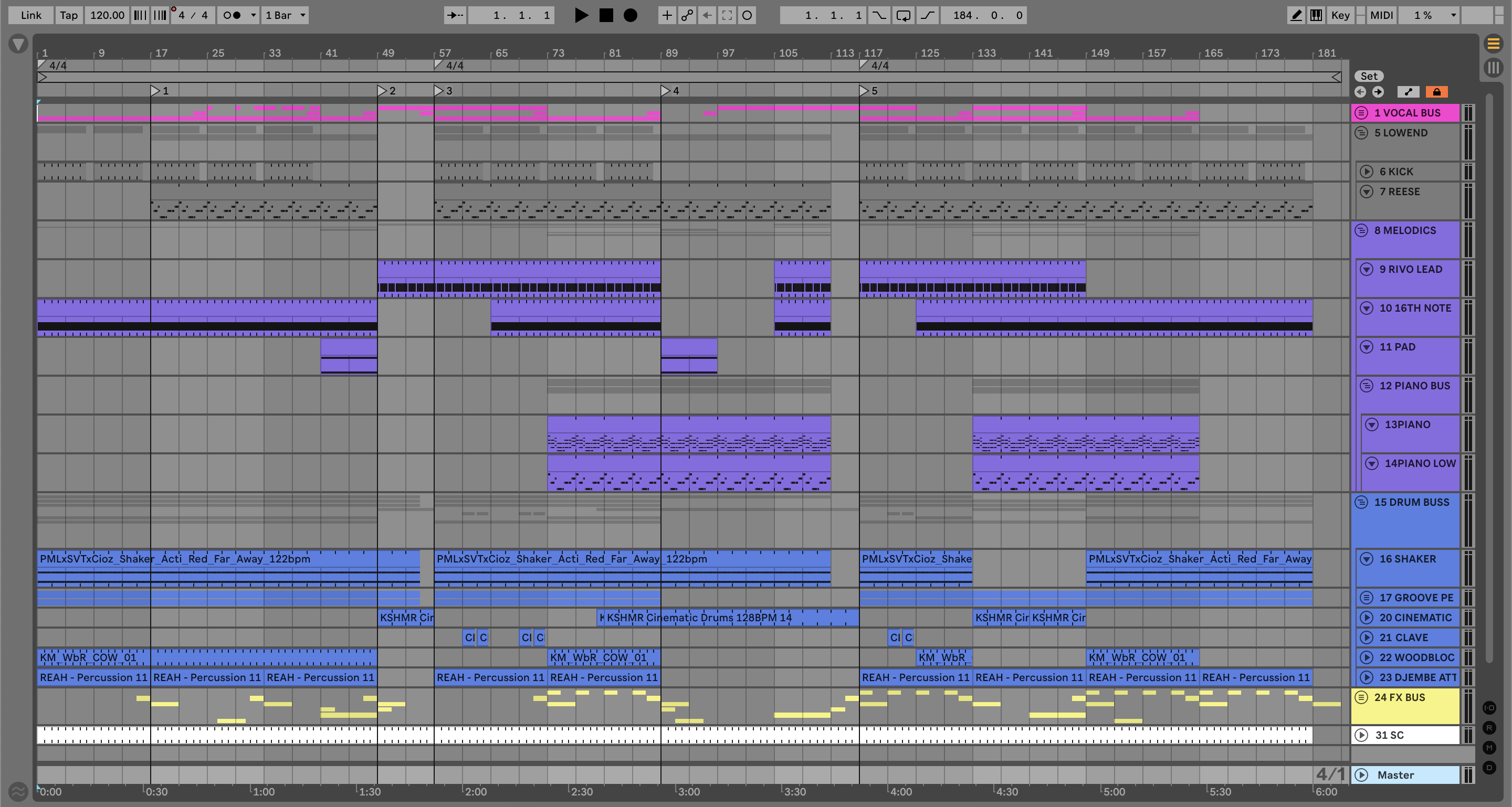
Task: Click the Set locator button
Action: coord(1369,76)
